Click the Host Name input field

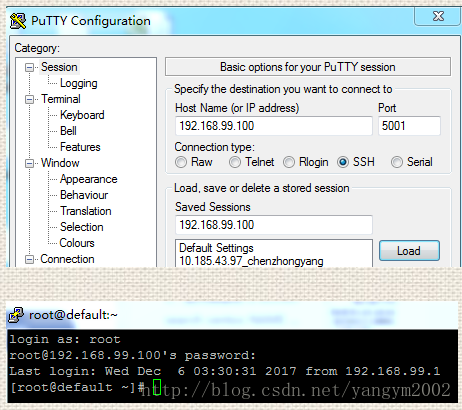[x=274, y=126]
